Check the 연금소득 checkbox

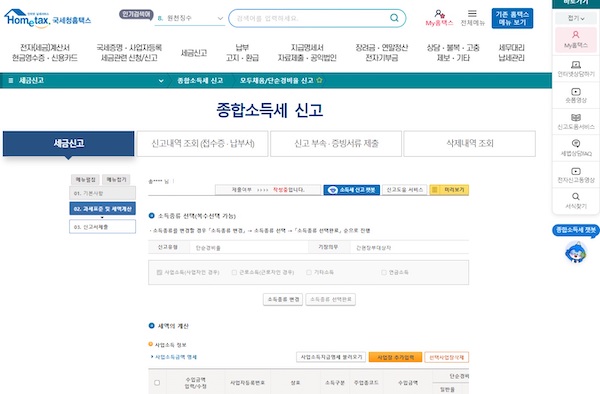tap(384, 272)
